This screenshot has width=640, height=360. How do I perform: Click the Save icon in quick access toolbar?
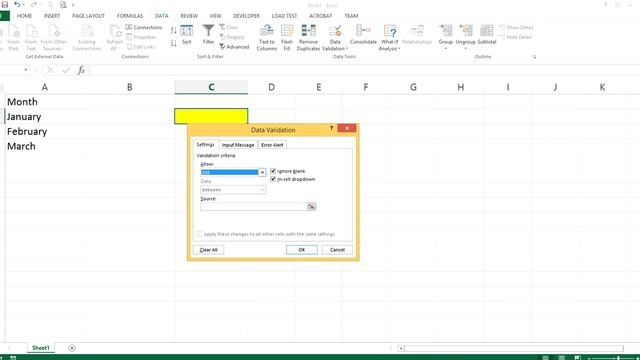[5, 4]
